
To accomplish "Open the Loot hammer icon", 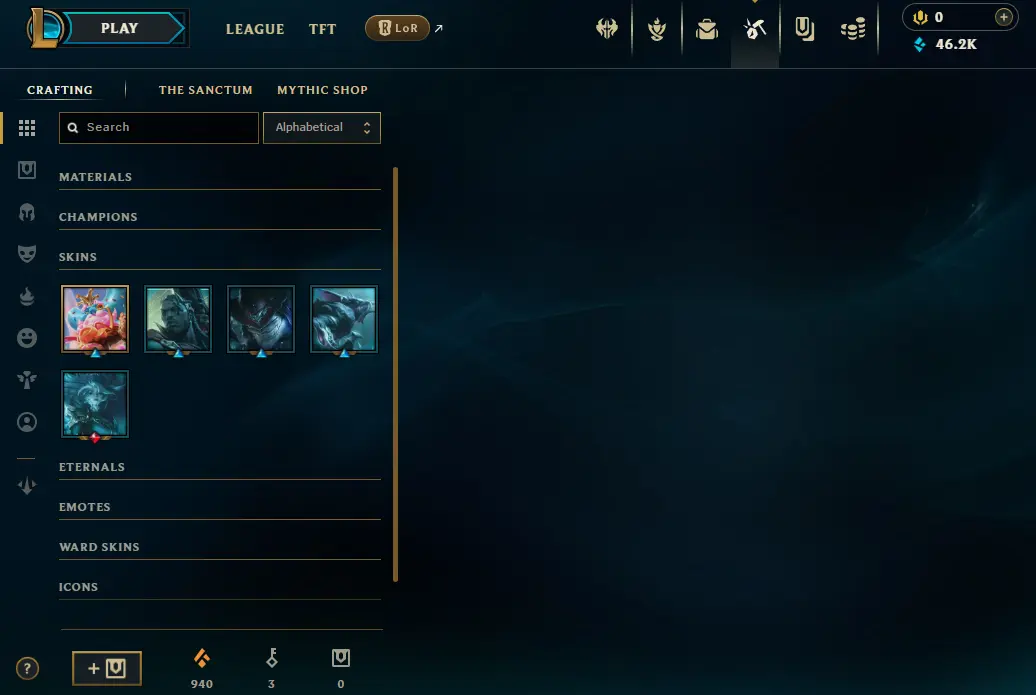I will pyautogui.click(x=755, y=29).
